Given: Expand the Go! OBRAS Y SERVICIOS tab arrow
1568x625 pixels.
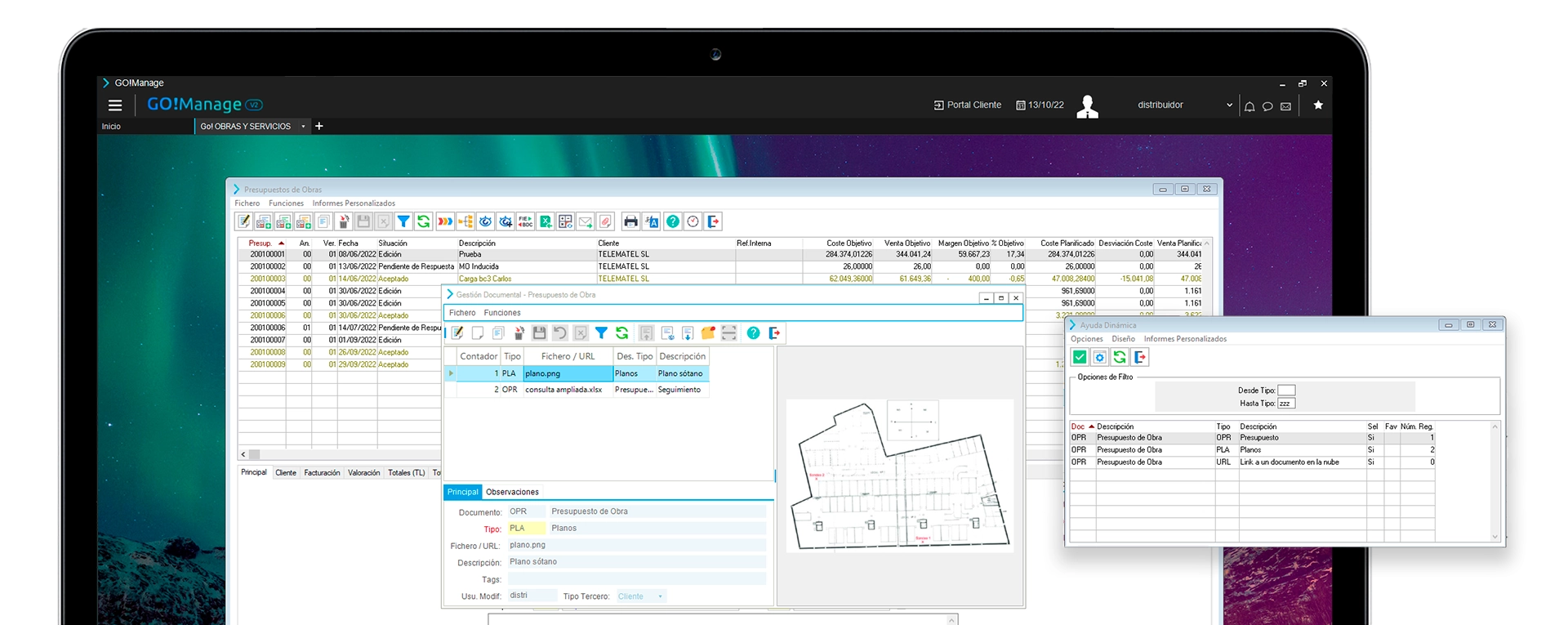Looking at the screenshot, I should pyautogui.click(x=303, y=126).
